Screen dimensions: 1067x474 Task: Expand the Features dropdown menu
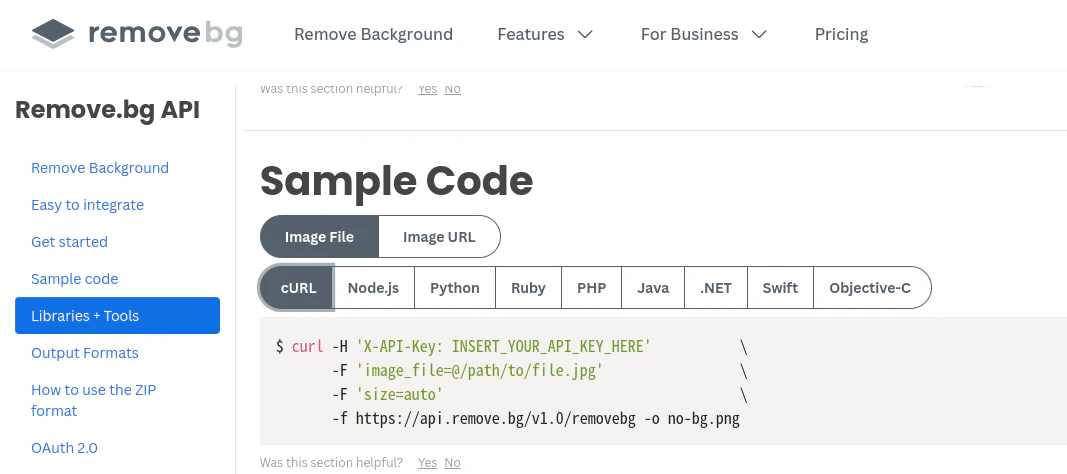pos(545,34)
